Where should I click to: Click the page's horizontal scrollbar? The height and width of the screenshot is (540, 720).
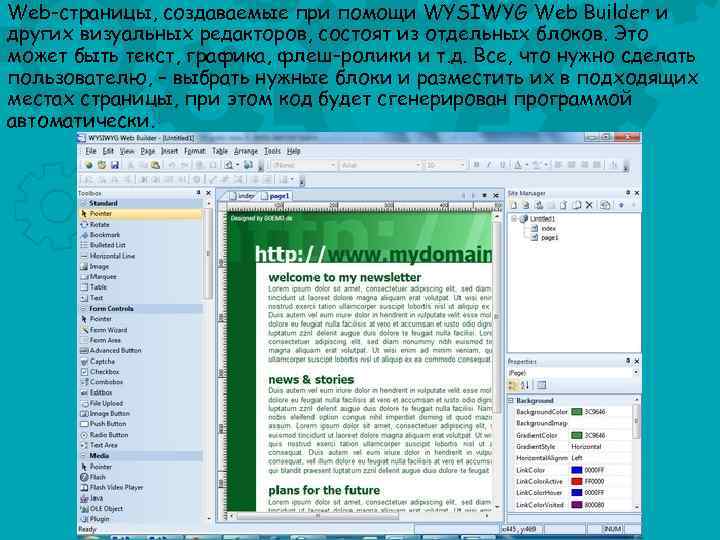point(359,516)
